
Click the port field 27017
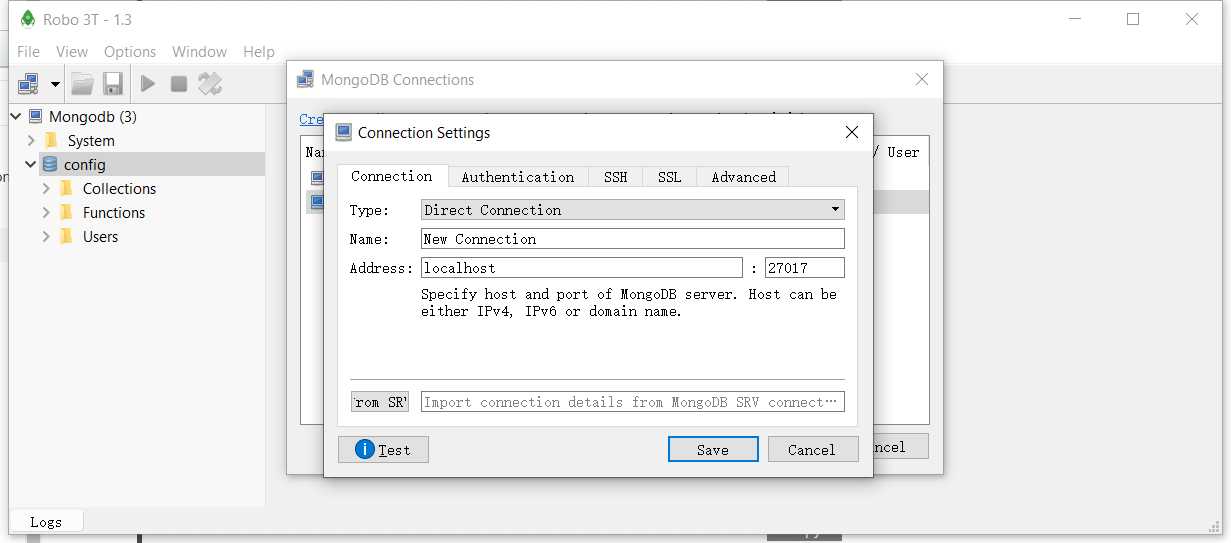(x=805, y=268)
